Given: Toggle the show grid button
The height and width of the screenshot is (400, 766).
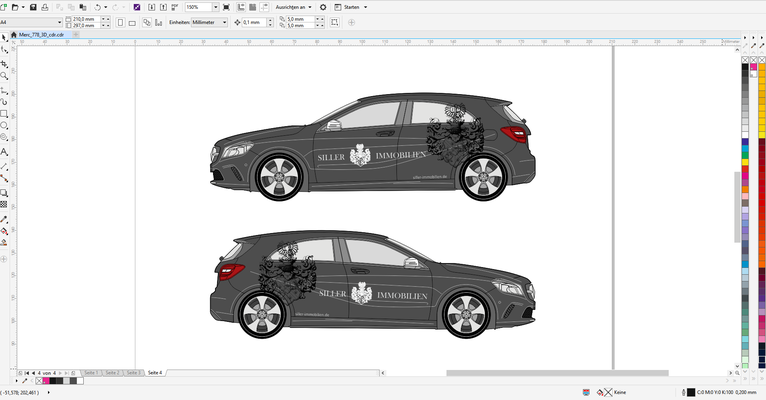Looking at the screenshot, I should coord(253,7).
